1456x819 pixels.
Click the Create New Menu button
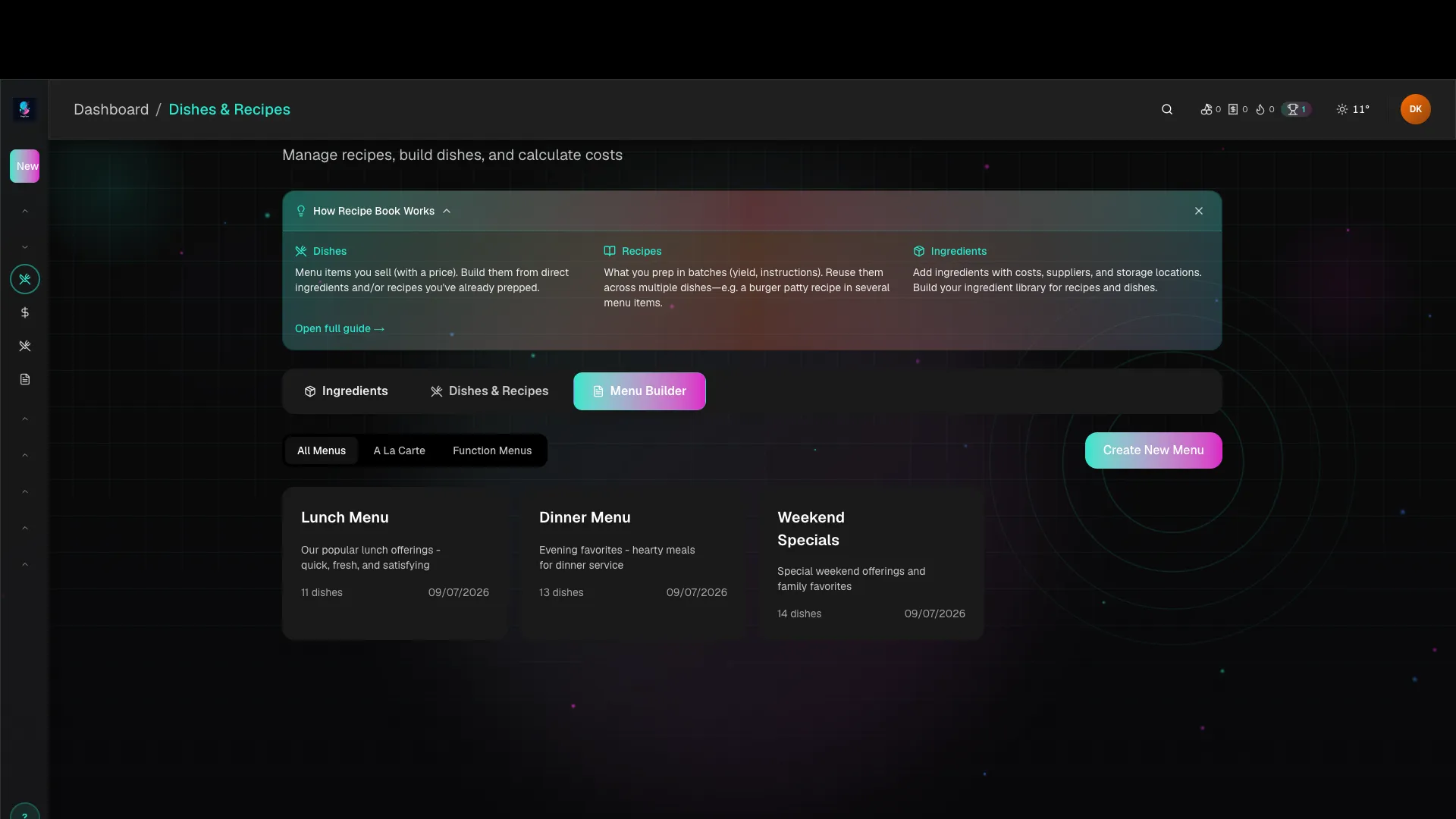tap(1153, 450)
